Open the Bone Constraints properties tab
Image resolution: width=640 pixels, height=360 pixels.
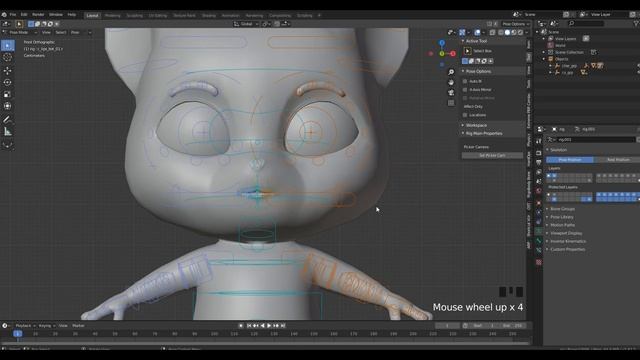[539, 251]
